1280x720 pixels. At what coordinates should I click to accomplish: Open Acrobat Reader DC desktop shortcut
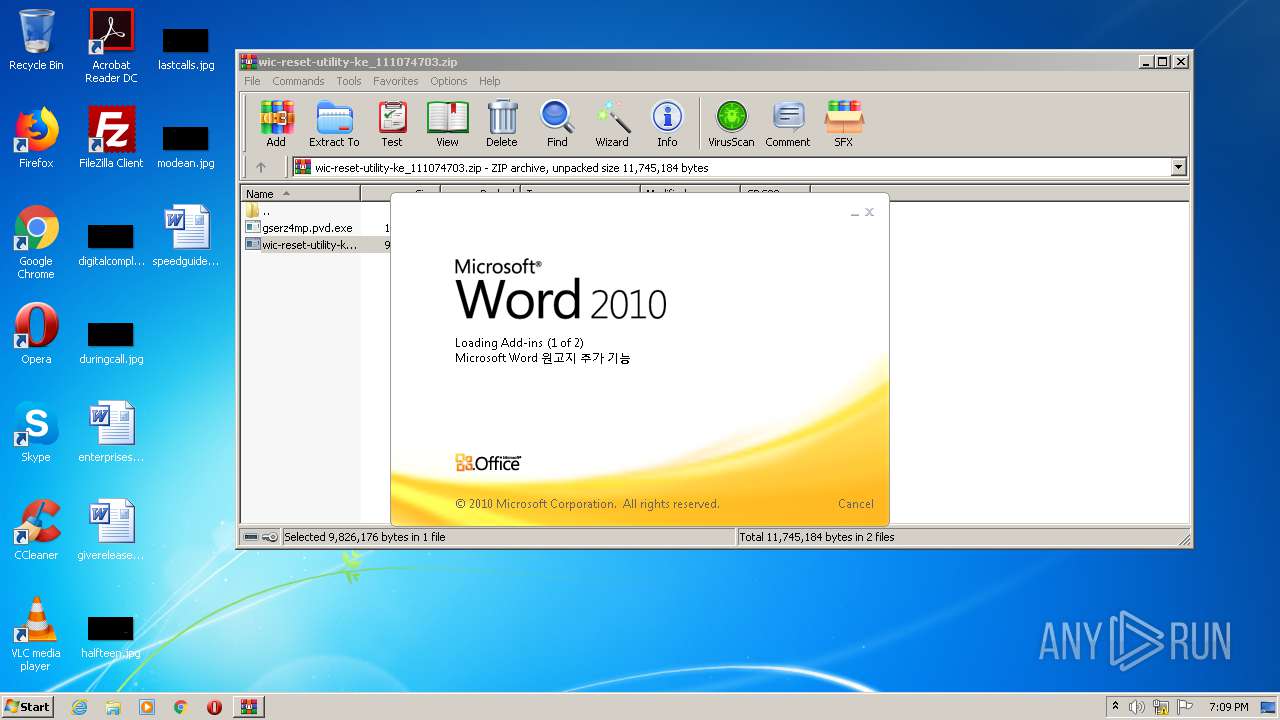(x=111, y=46)
